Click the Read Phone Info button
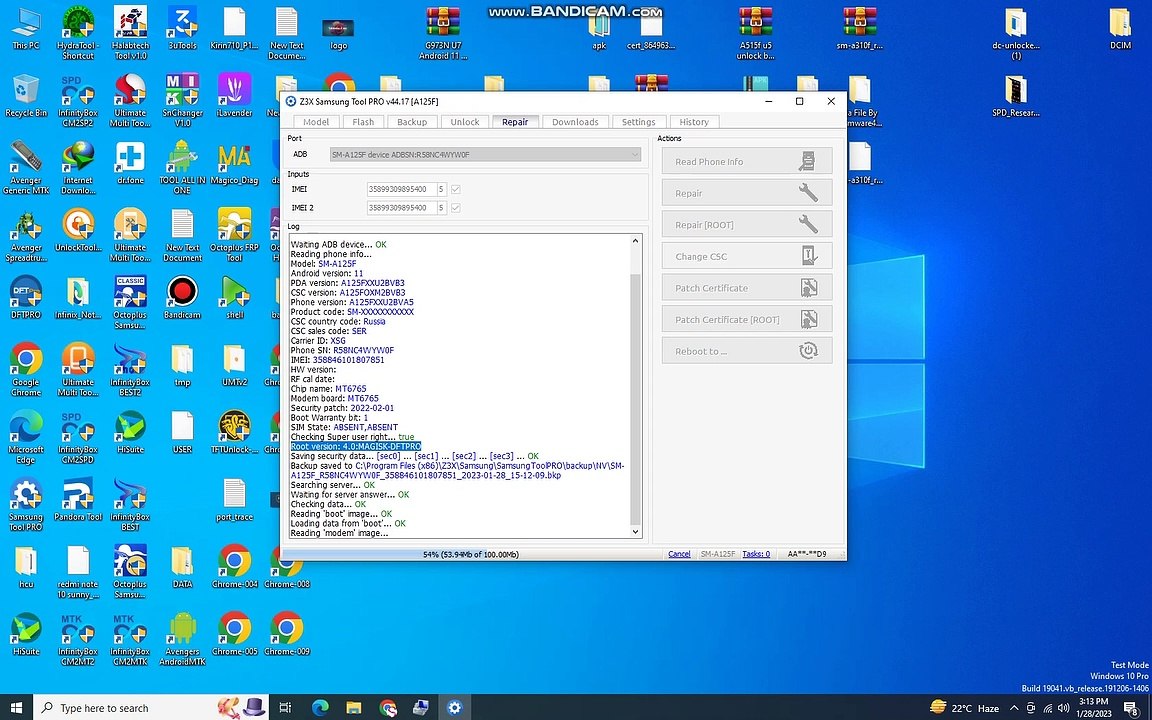This screenshot has width=1152, height=720. tap(746, 161)
